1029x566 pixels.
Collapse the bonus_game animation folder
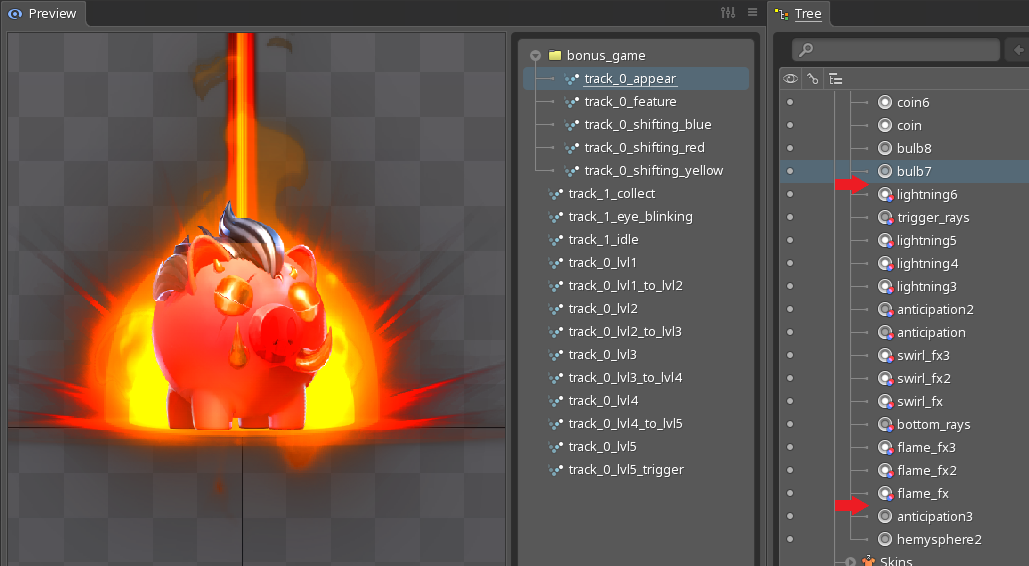[x=535, y=56]
